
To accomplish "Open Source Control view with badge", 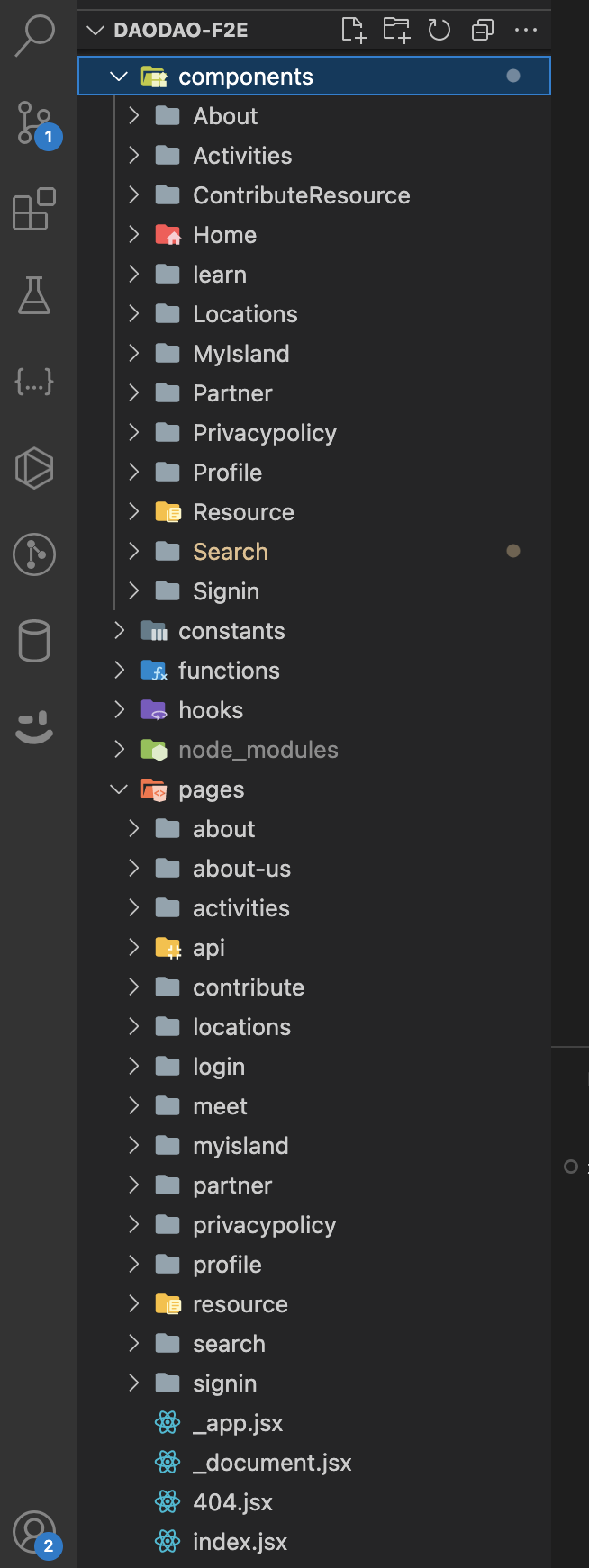I will tap(35, 123).
